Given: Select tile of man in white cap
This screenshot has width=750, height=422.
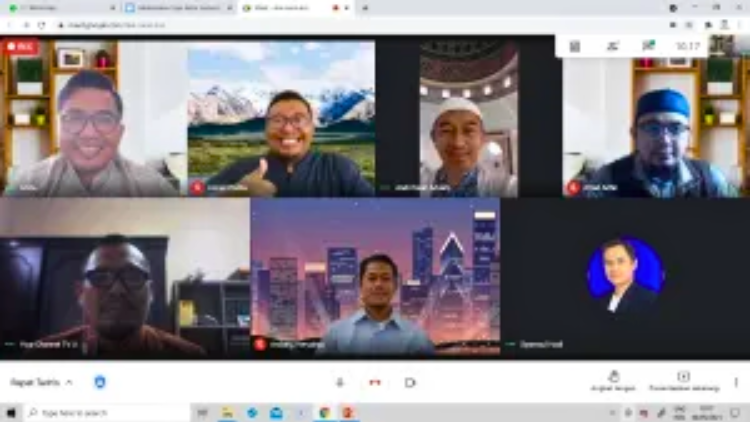Looking at the screenshot, I should click(x=469, y=119).
